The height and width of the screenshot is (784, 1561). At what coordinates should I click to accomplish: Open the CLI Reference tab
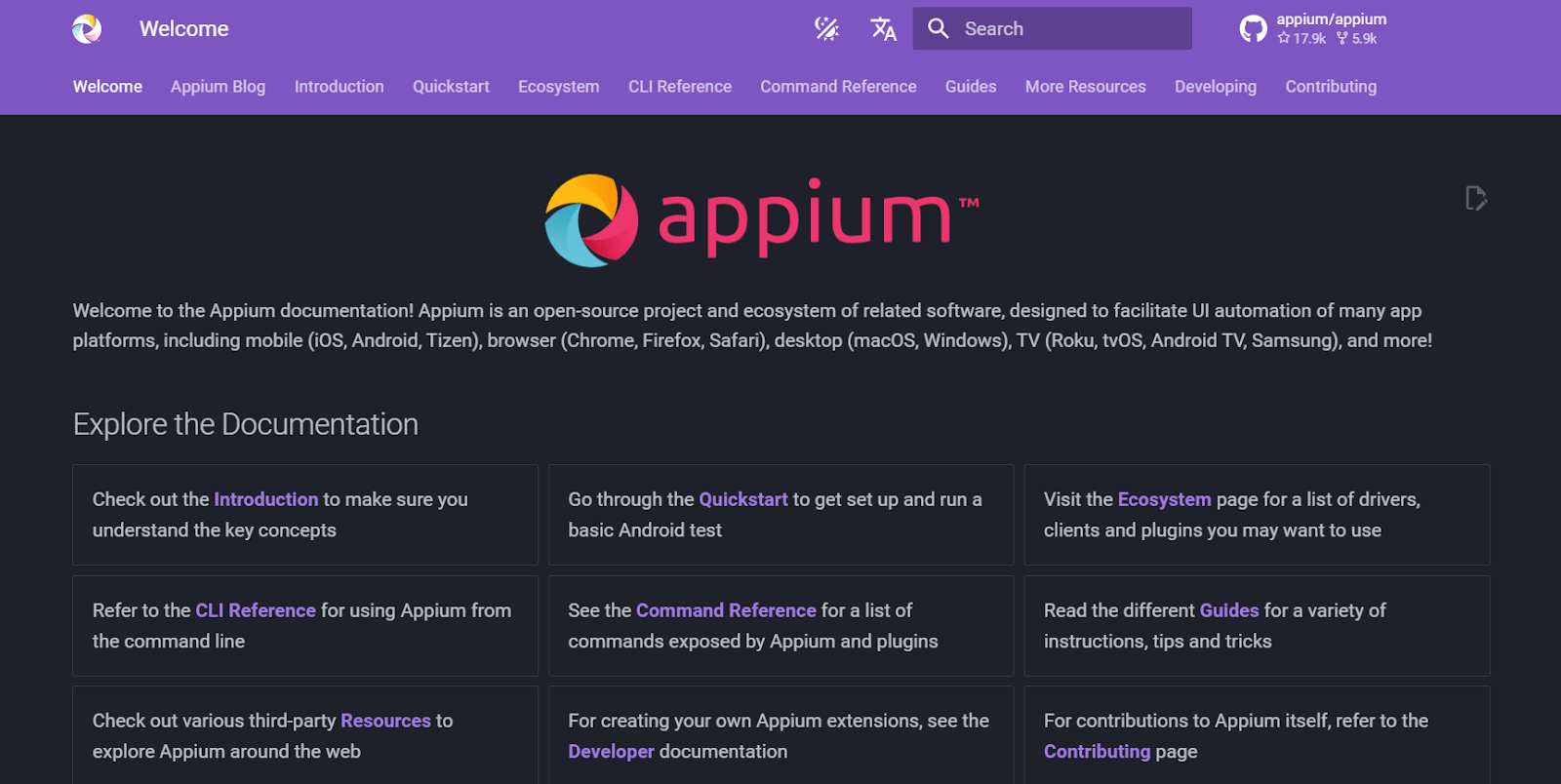point(680,87)
